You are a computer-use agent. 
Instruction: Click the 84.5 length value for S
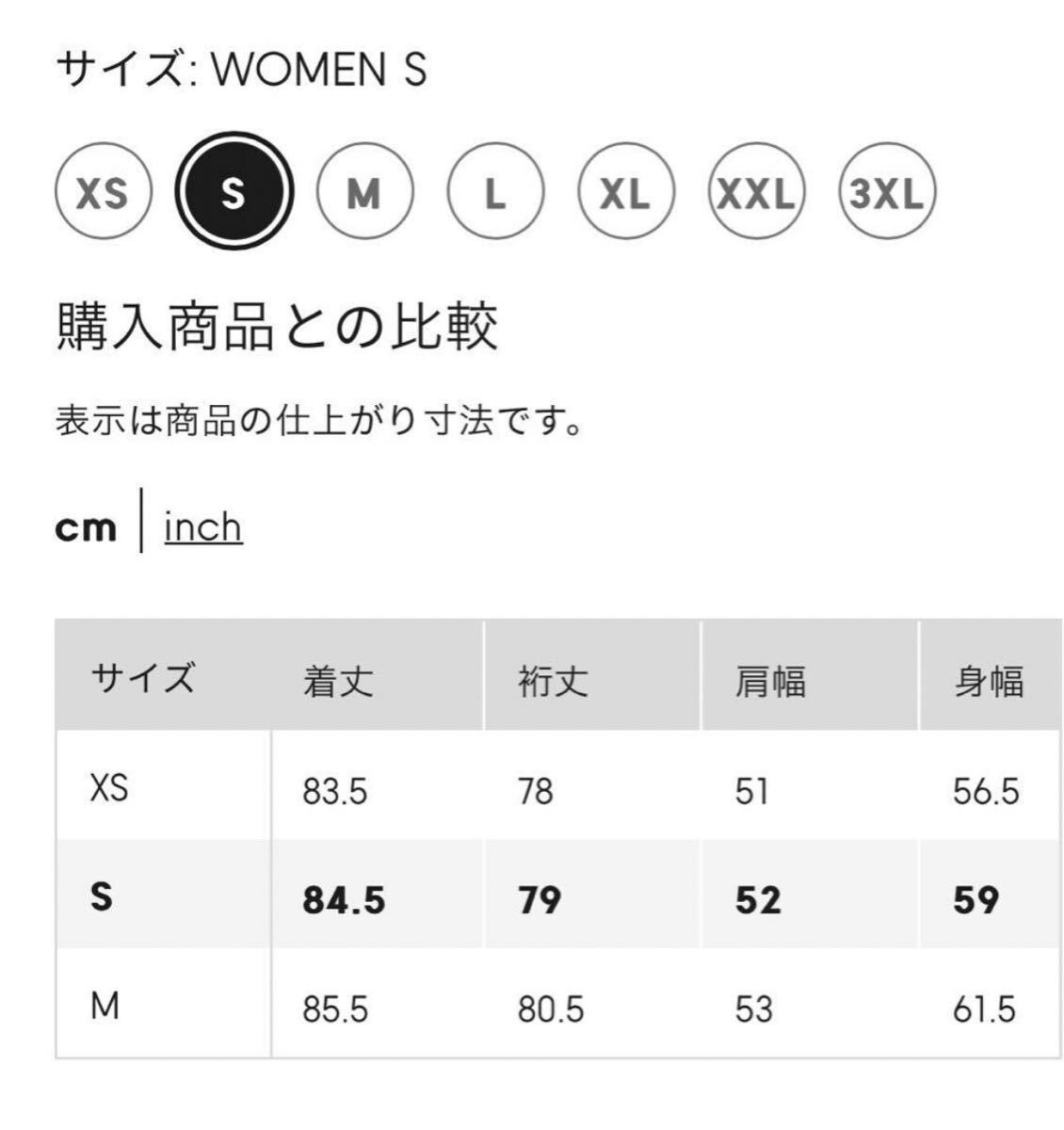pyautogui.click(x=344, y=900)
